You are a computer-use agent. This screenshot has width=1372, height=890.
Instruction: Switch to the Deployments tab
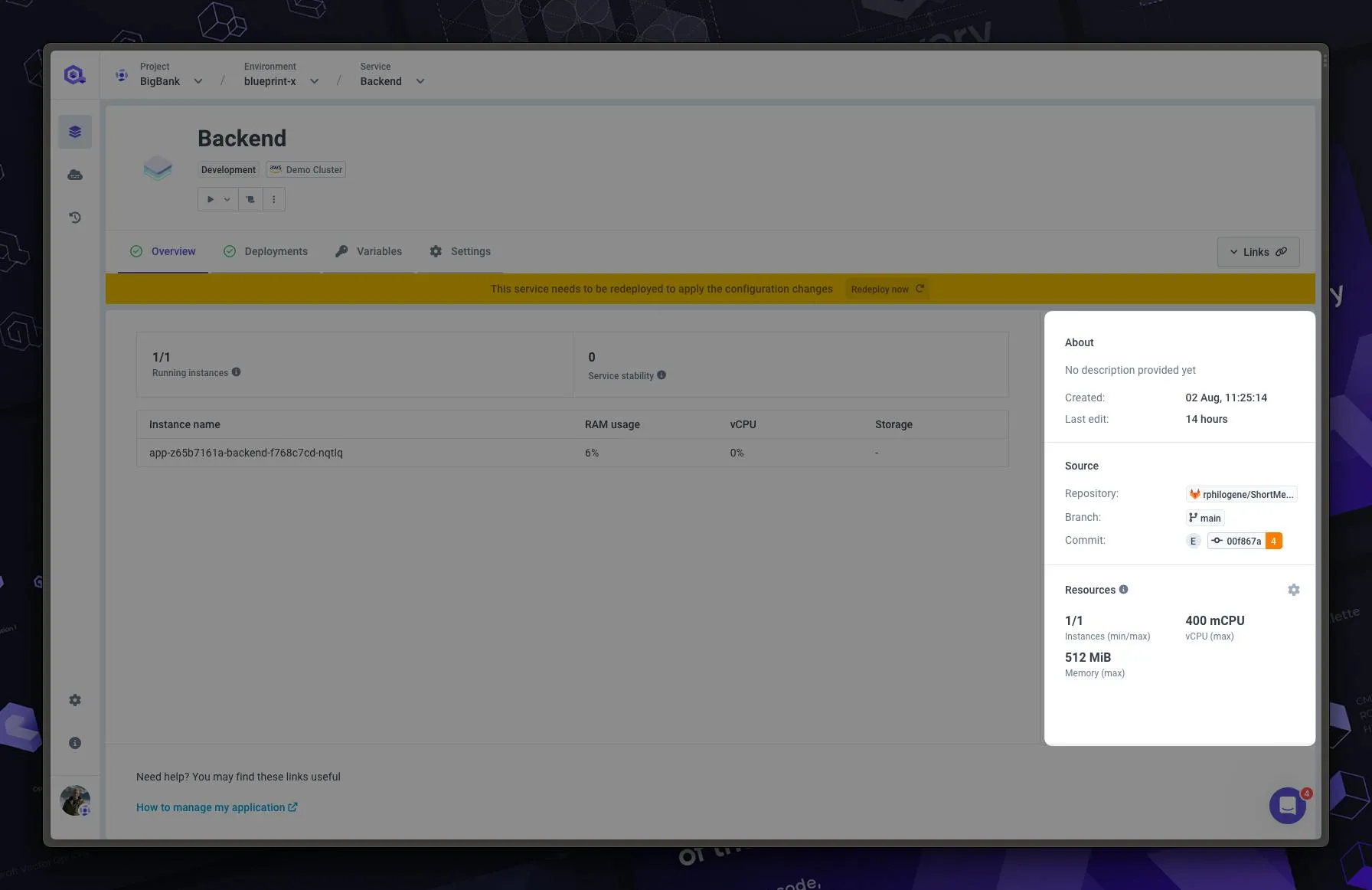point(276,251)
